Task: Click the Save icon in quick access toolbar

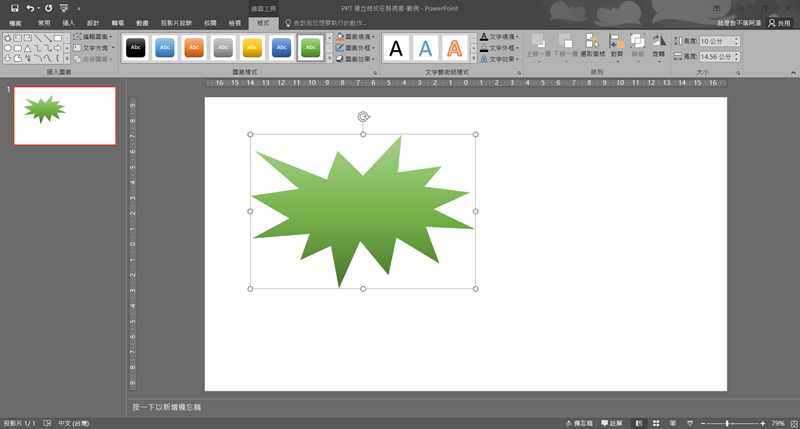Action: (15, 8)
